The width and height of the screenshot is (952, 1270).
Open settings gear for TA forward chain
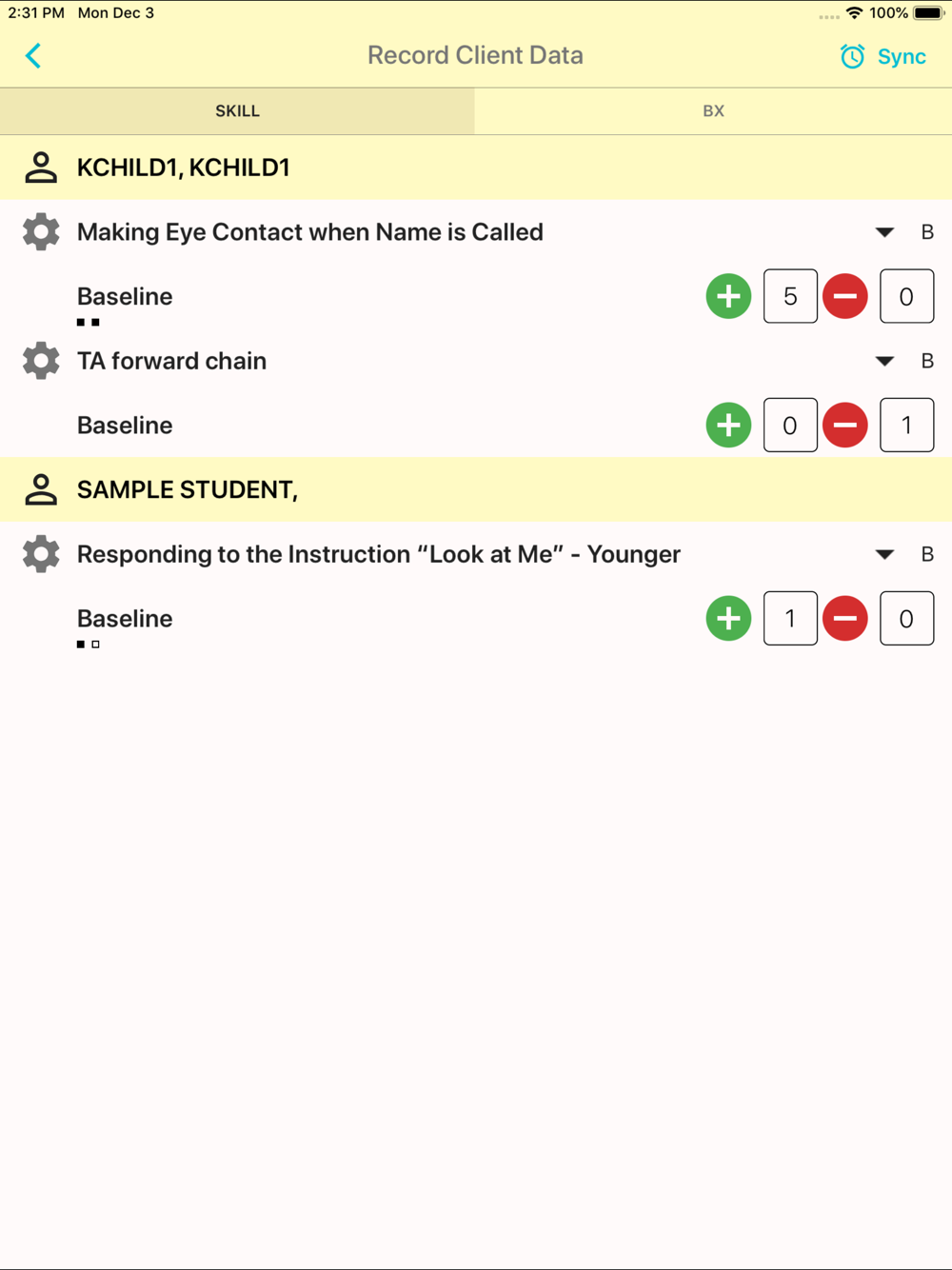tap(41, 361)
